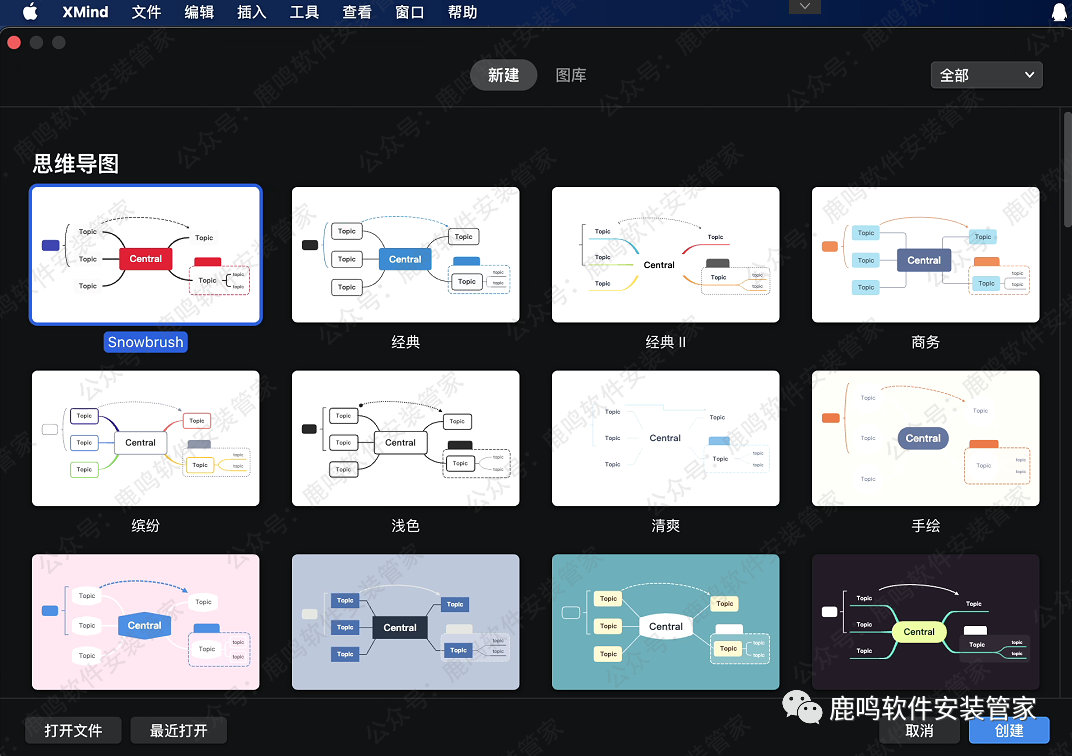Select the dark purple background template
The height and width of the screenshot is (756, 1072).
tap(925, 622)
